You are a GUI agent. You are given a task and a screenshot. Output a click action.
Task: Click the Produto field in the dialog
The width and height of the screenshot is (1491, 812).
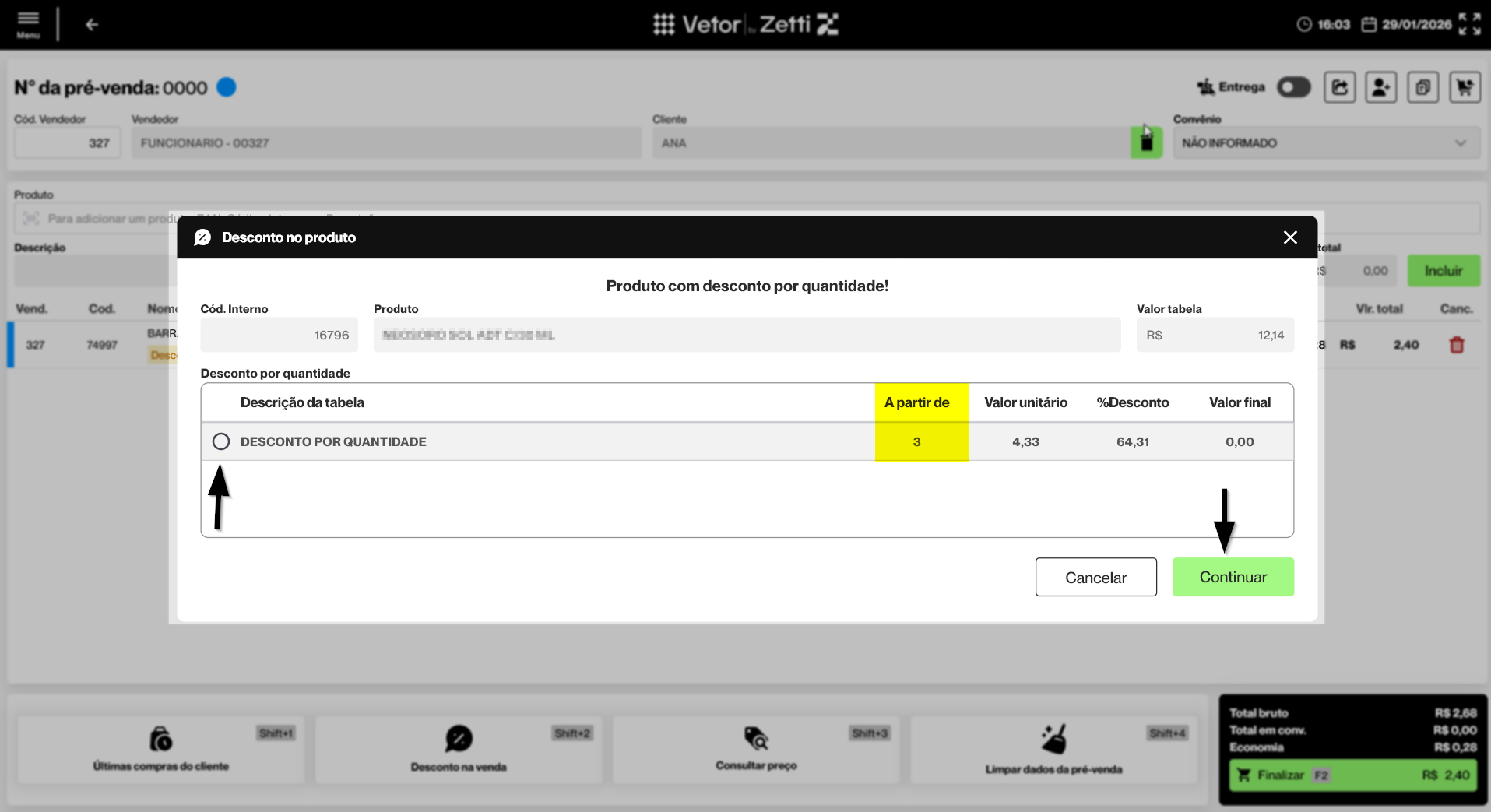pos(747,335)
